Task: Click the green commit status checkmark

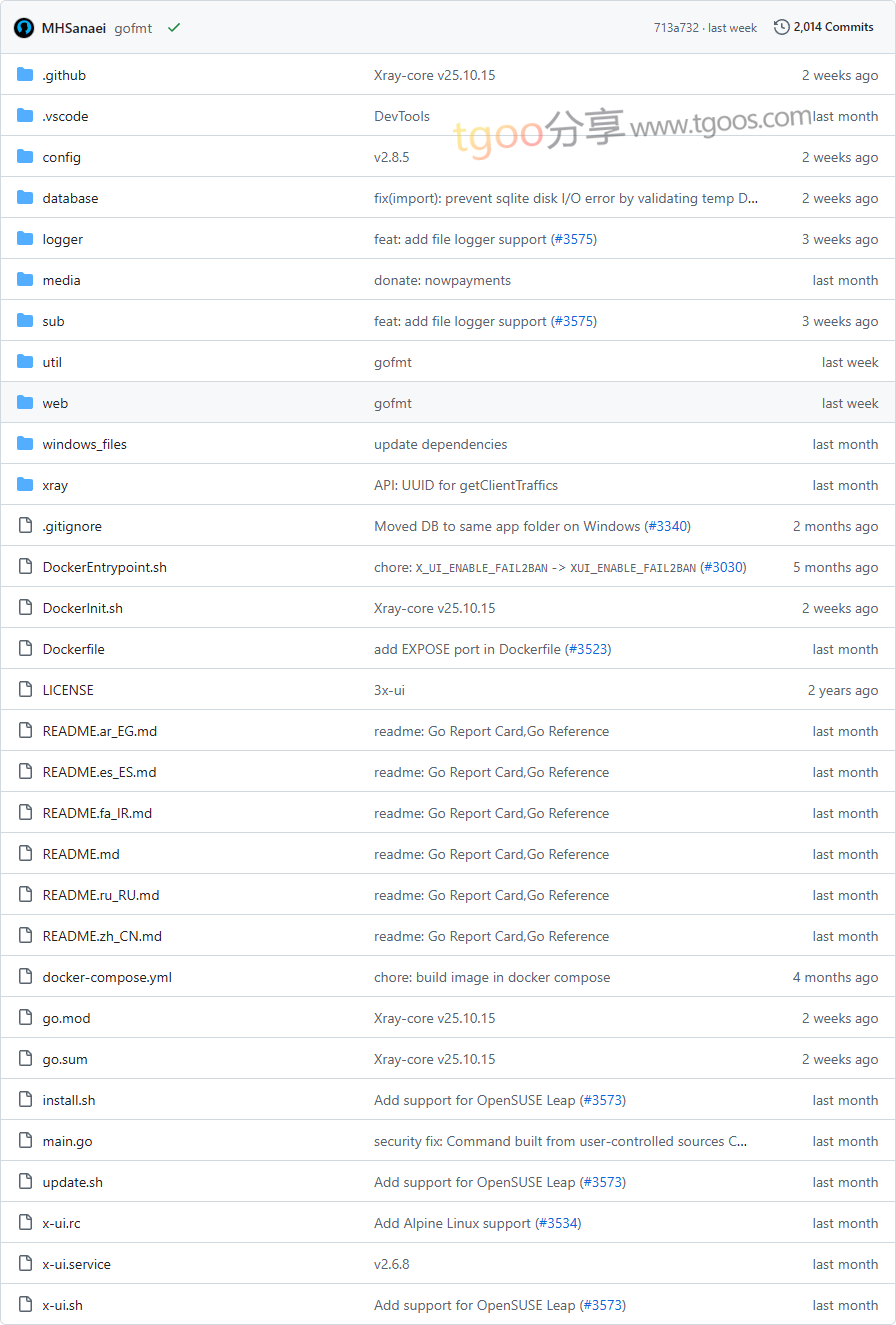Action: [x=174, y=28]
